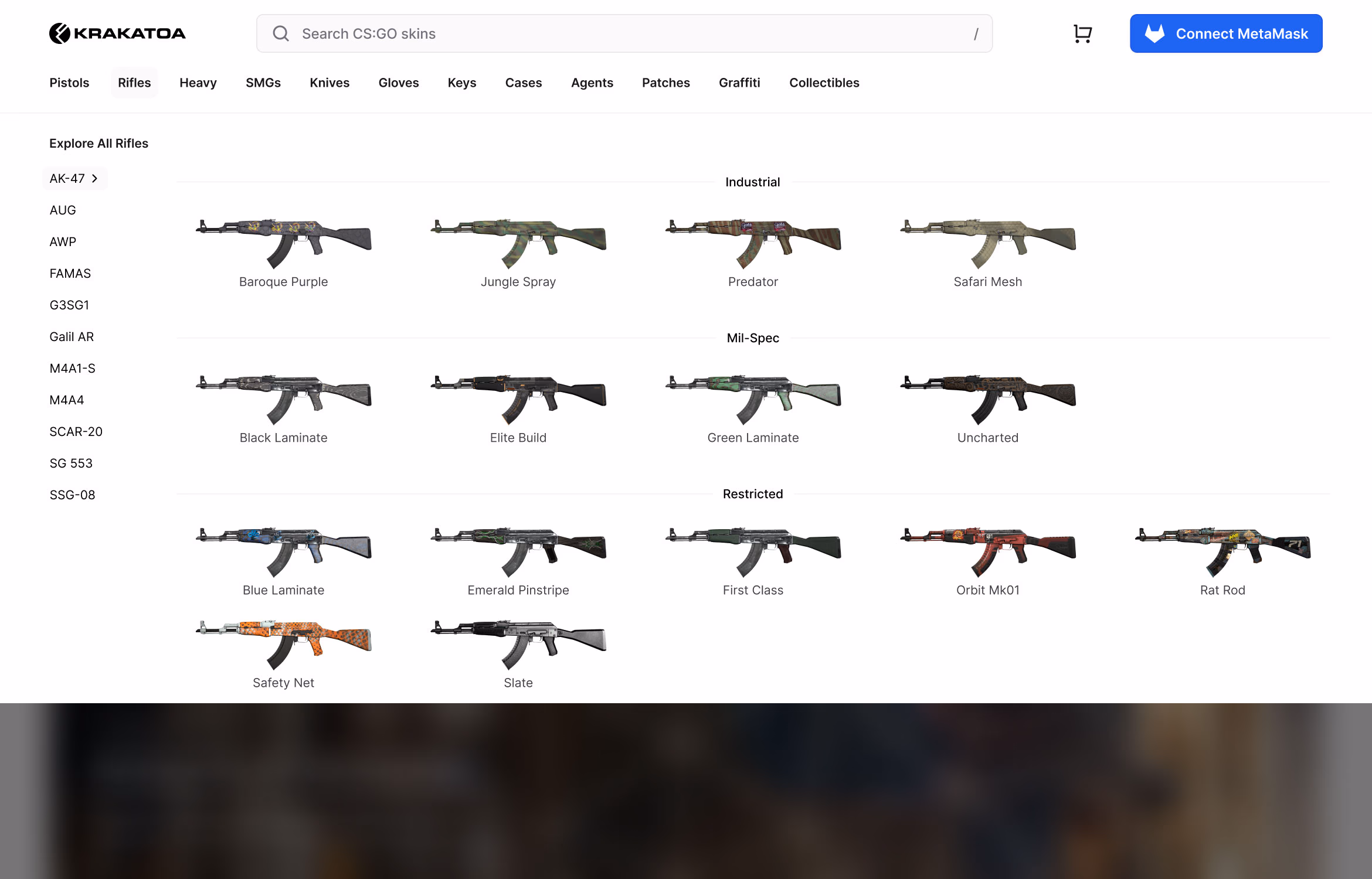Screen dimensions: 1372x879
Task: Select the Safety Net skin
Action: [283, 648]
